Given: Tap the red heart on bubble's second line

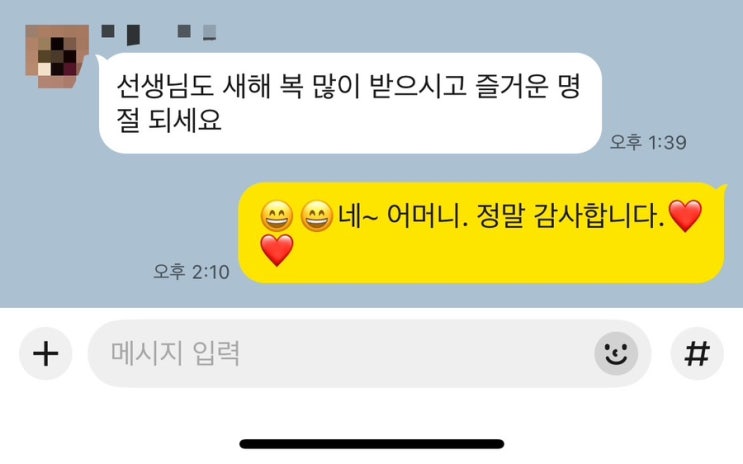Looking at the screenshot, I should tap(277, 250).
